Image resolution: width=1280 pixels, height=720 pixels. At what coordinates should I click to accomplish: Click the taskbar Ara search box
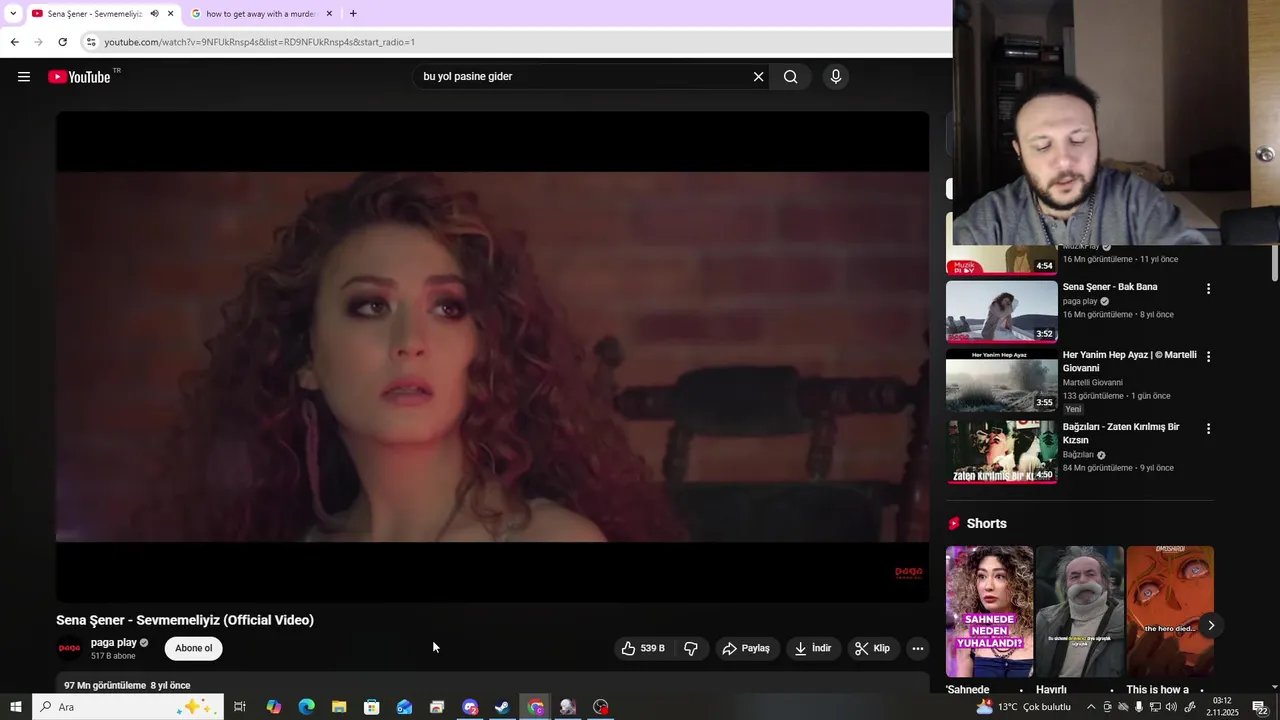127,707
